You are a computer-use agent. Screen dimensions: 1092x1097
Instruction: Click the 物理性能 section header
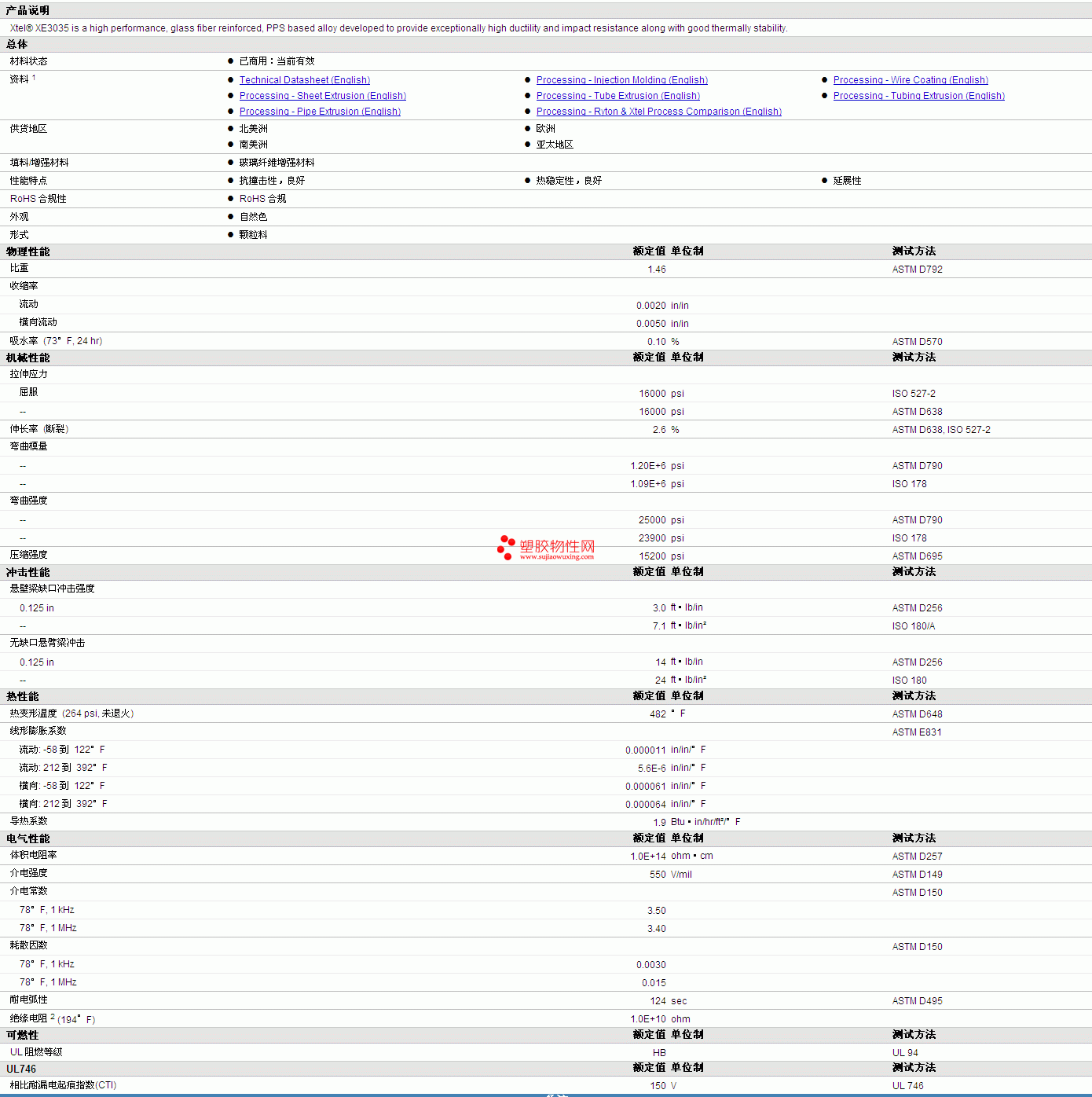coord(27,251)
